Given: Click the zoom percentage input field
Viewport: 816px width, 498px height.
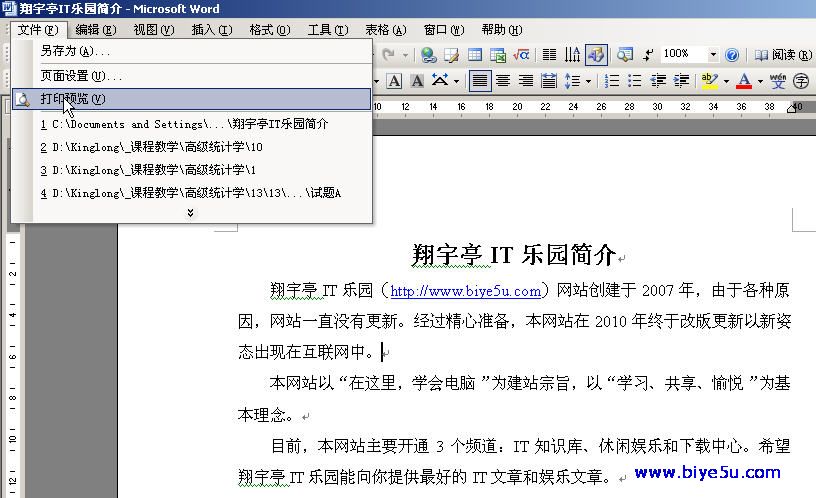Looking at the screenshot, I should (683, 54).
